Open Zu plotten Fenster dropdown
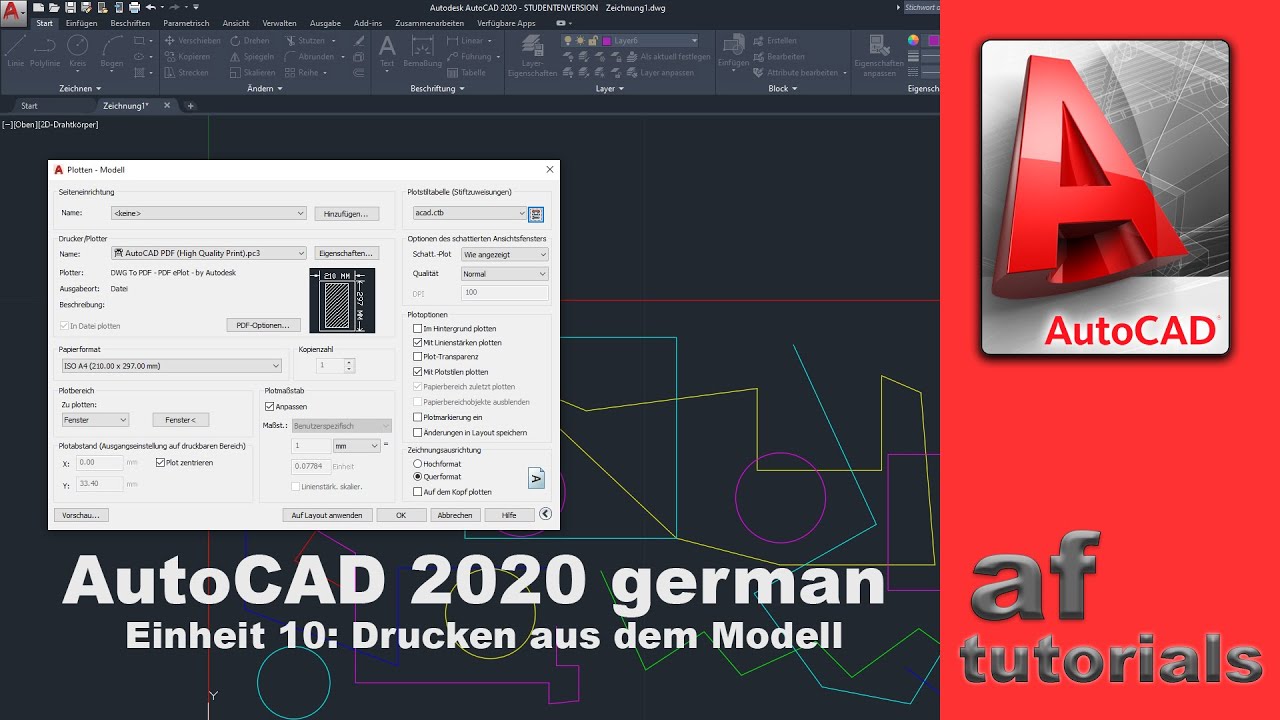This screenshot has width=1280, height=720. pos(95,420)
